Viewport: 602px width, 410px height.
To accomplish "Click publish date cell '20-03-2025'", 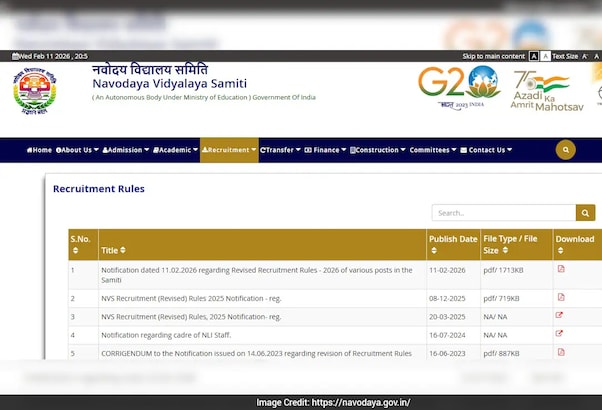I will point(447,317).
